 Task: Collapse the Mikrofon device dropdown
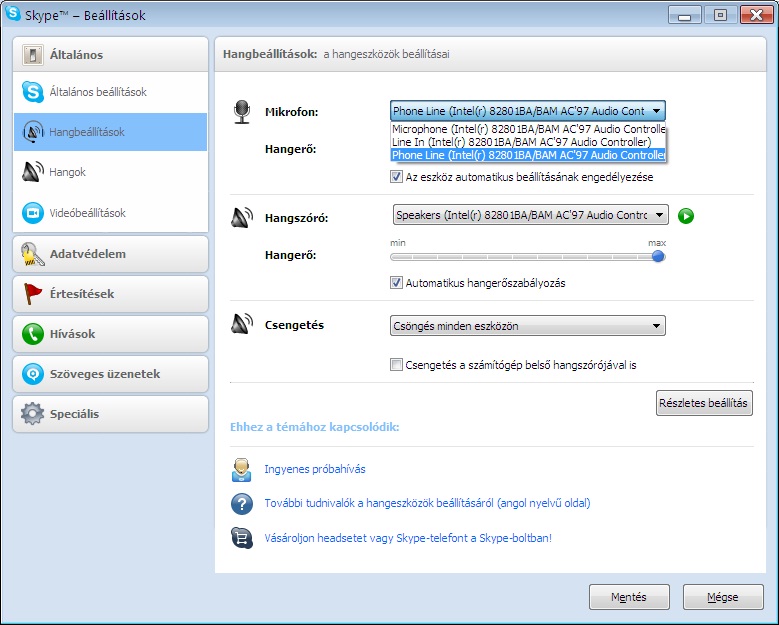coord(528,111)
